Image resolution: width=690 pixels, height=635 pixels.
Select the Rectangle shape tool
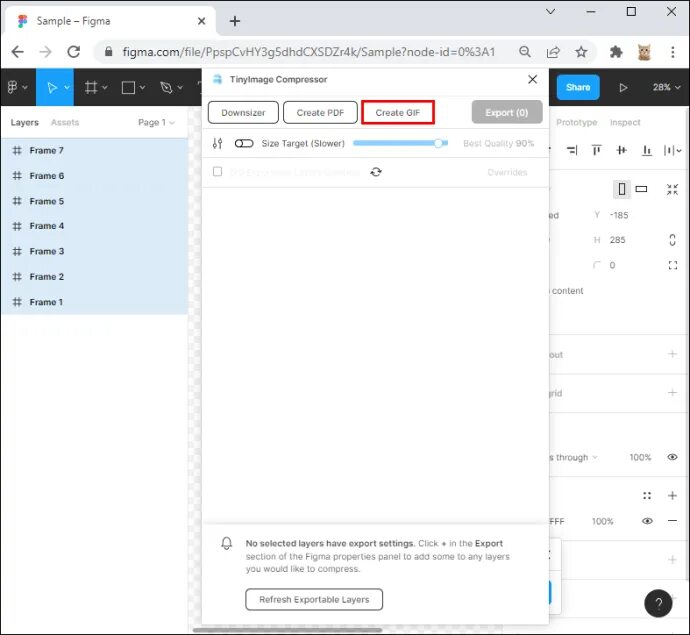pyautogui.click(x=128, y=88)
